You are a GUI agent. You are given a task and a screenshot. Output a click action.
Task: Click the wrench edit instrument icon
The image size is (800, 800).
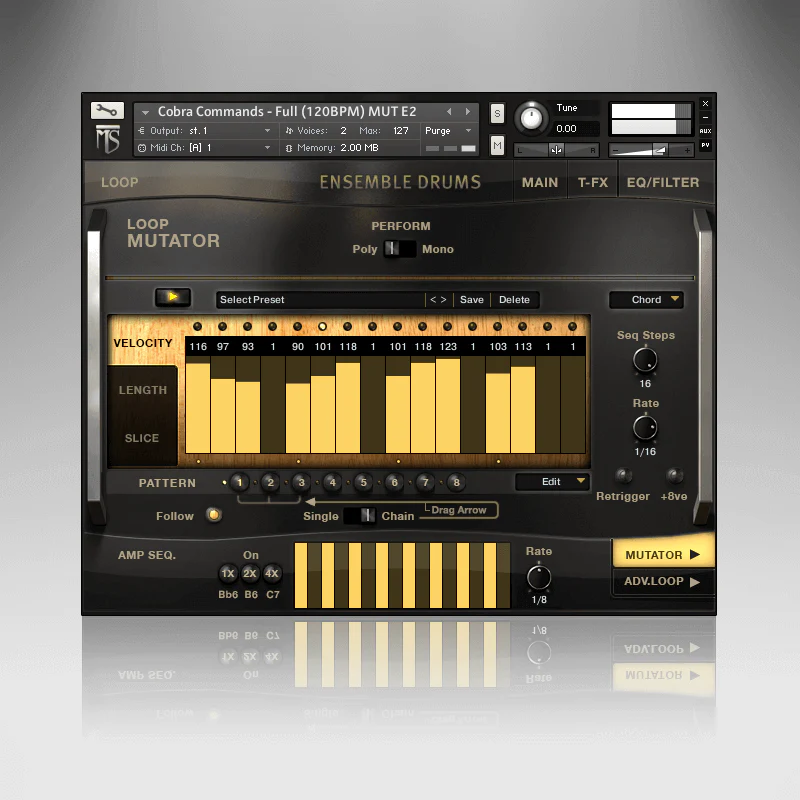106,111
